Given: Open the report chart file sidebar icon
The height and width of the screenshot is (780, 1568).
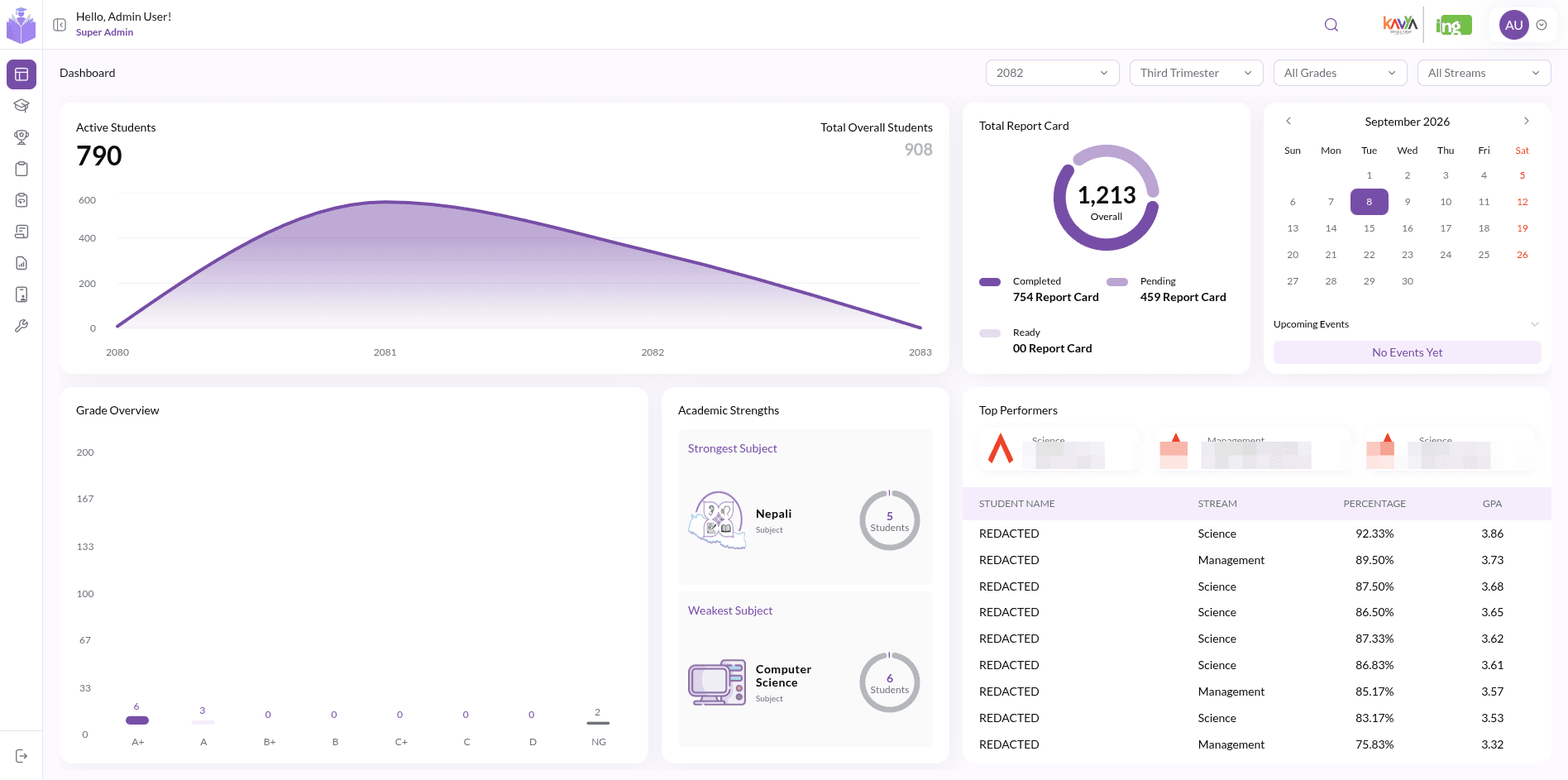Looking at the screenshot, I should pos(22,263).
